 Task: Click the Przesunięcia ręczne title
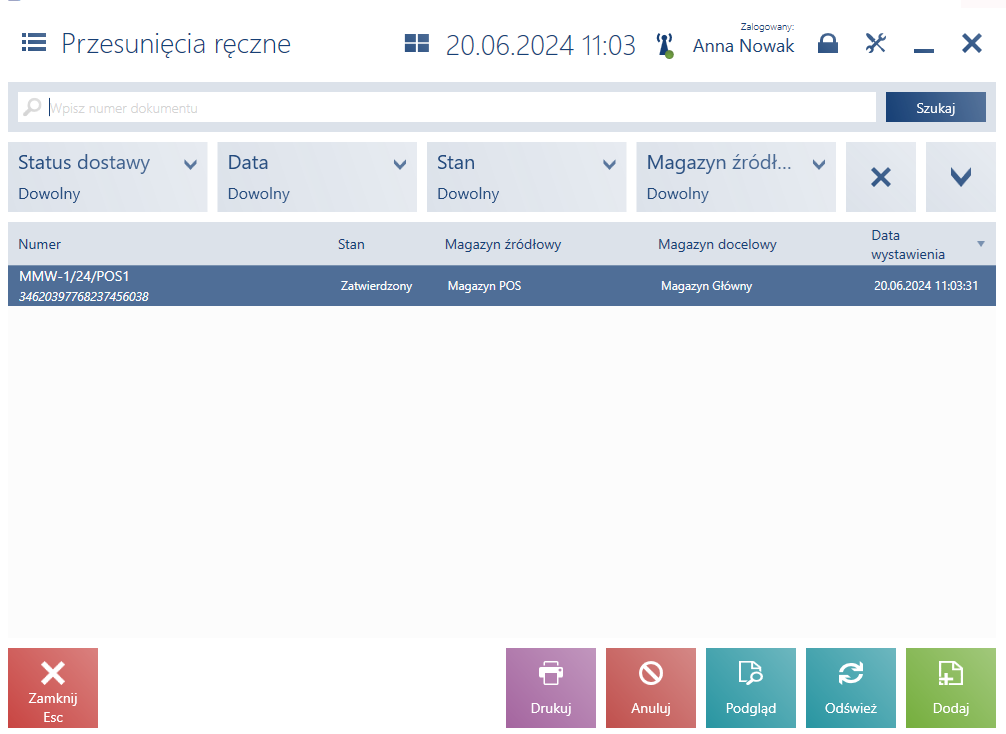pos(176,44)
